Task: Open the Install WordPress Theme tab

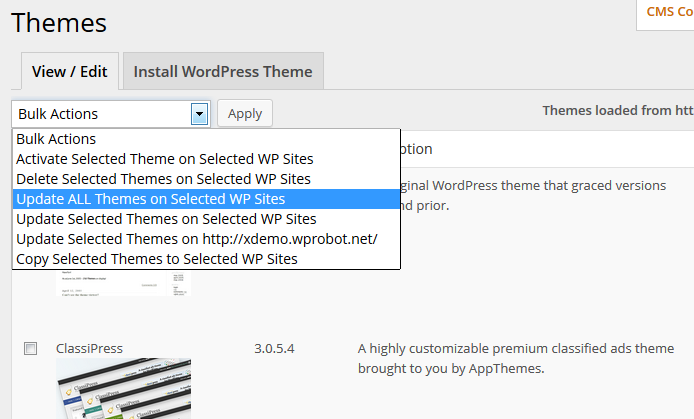Action: (223, 72)
